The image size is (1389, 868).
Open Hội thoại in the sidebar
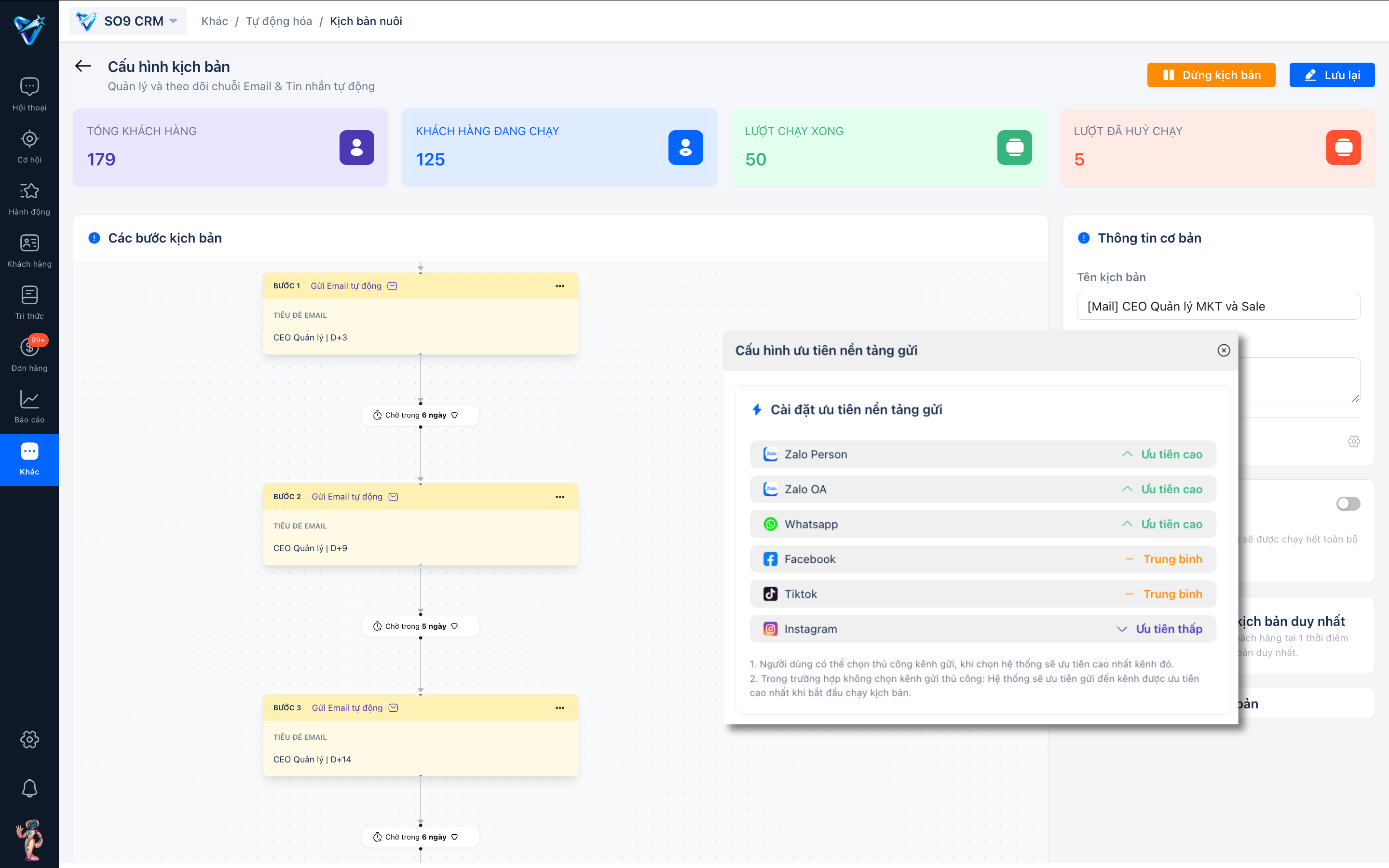tap(29, 95)
